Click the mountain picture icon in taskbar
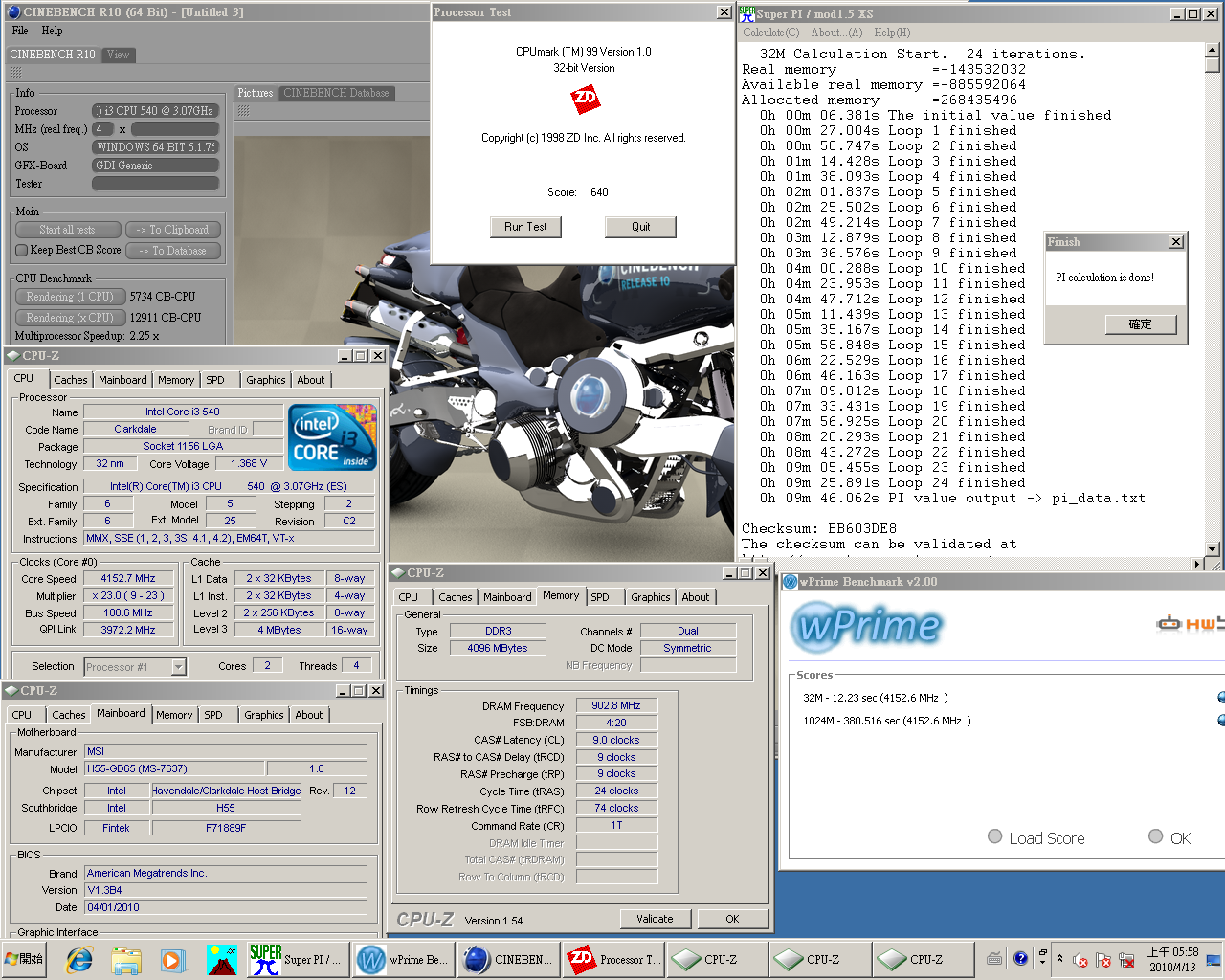The height and width of the screenshot is (980, 1225). pyautogui.click(x=222, y=959)
